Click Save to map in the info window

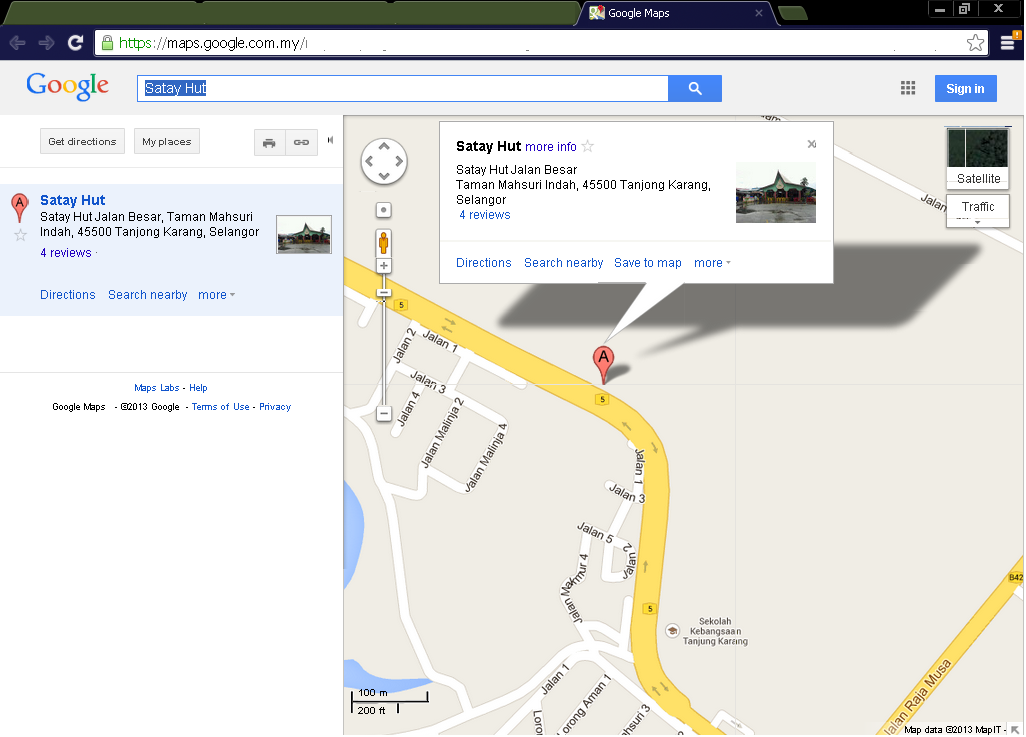[x=648, y=263]
